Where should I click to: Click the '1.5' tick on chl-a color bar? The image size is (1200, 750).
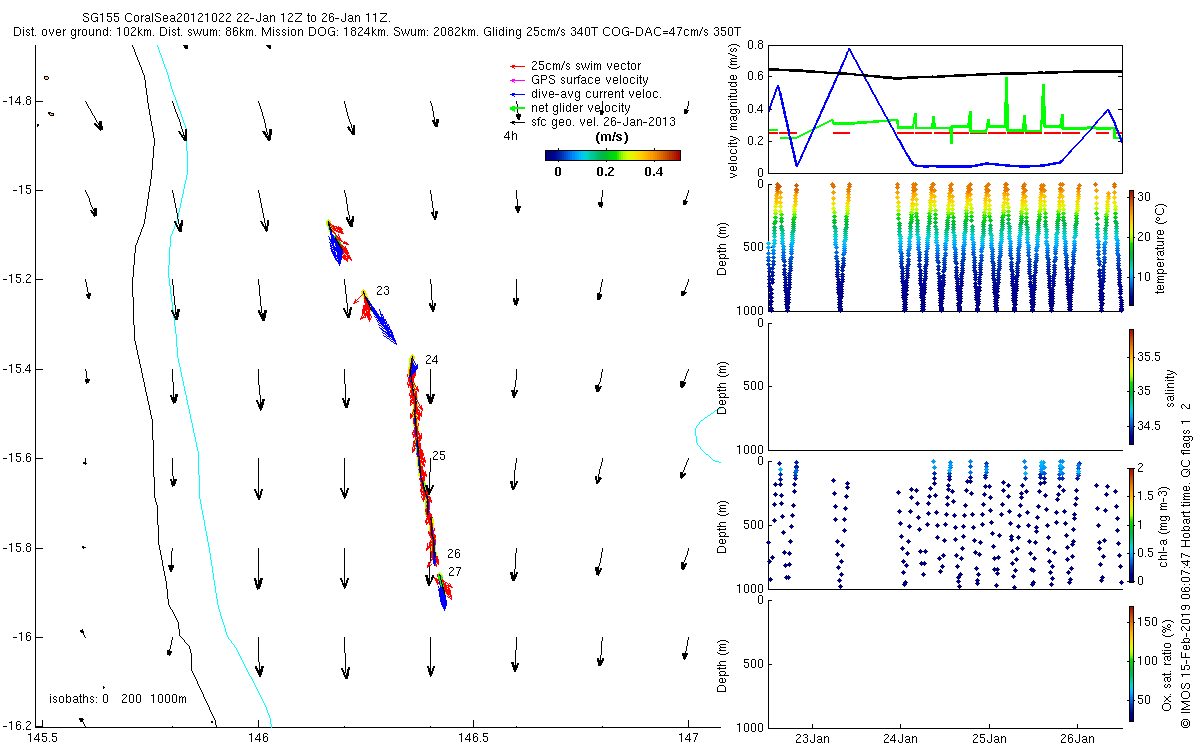[x=1146, y=495]
